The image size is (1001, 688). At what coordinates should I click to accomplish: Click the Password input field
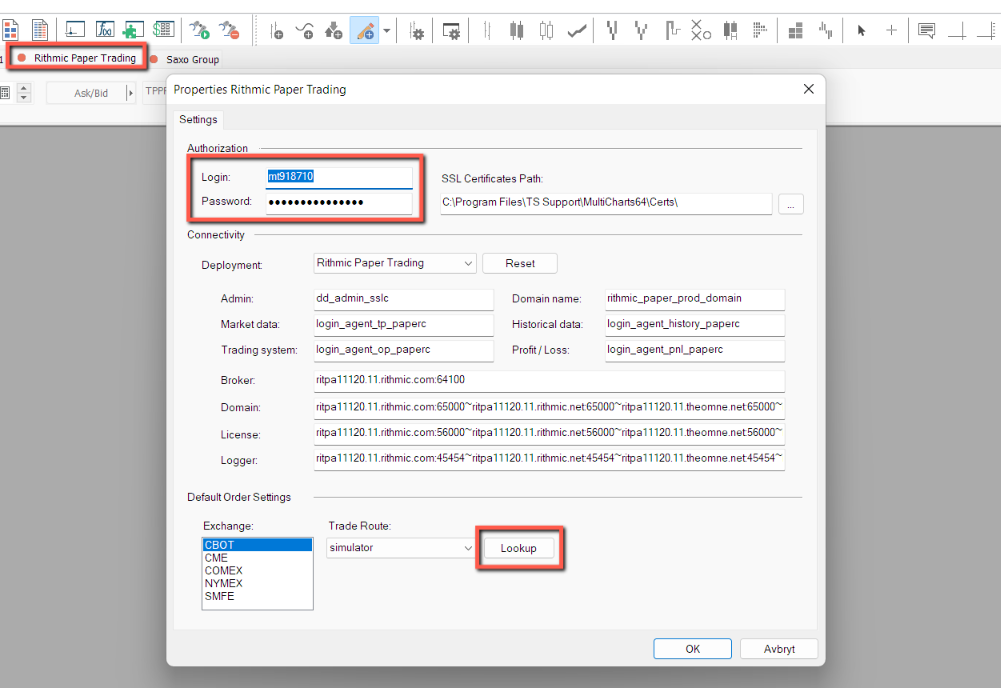point(339,202)
